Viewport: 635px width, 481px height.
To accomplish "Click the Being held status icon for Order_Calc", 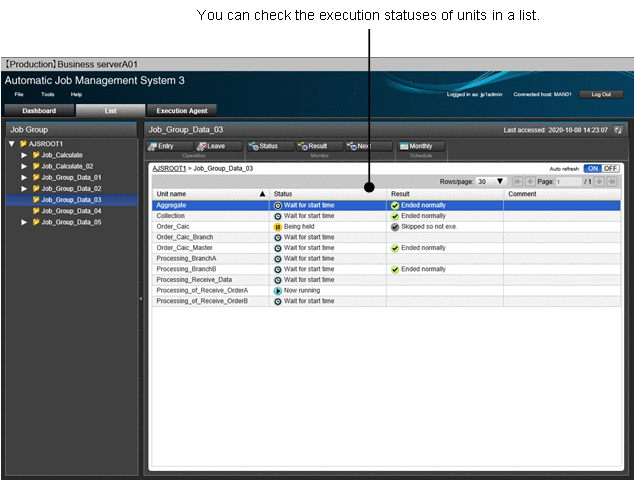I will coord(277,226).
